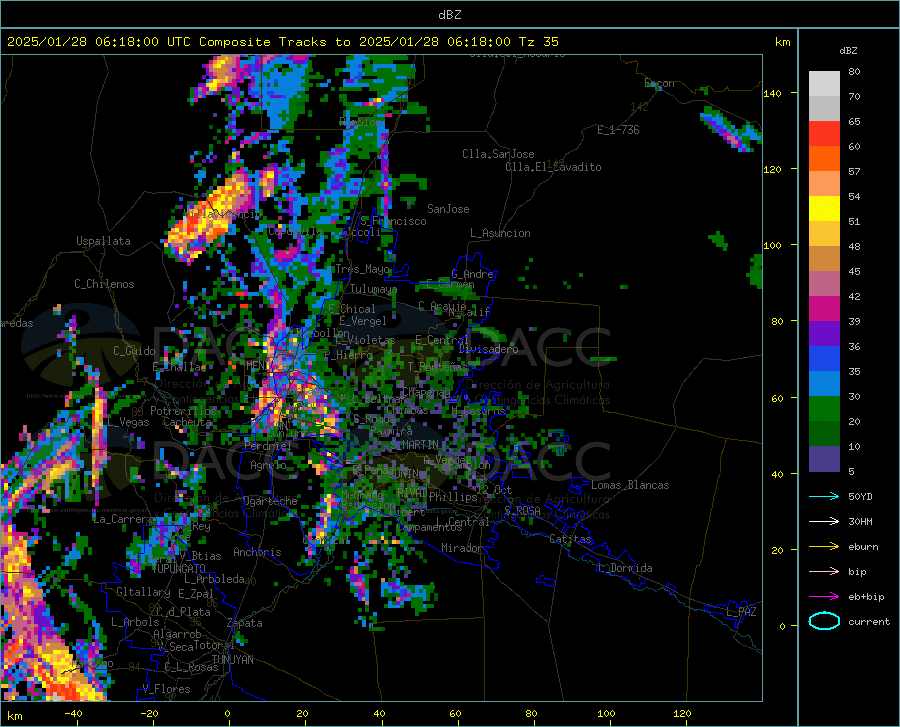
Task: Pick the bright yellow legend swatch
Action: tap(824, 208)
